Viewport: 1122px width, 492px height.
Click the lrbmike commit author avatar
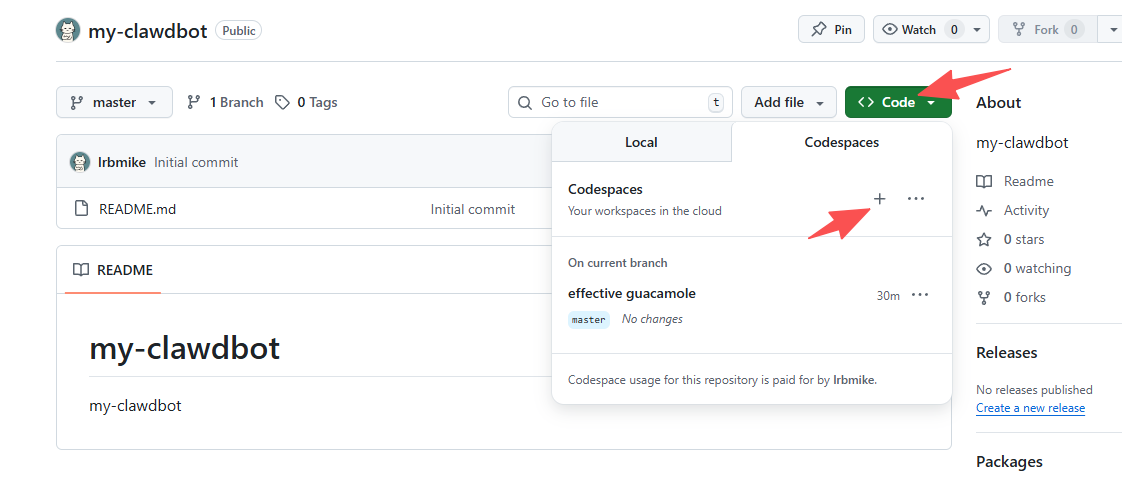pos(80,162)
